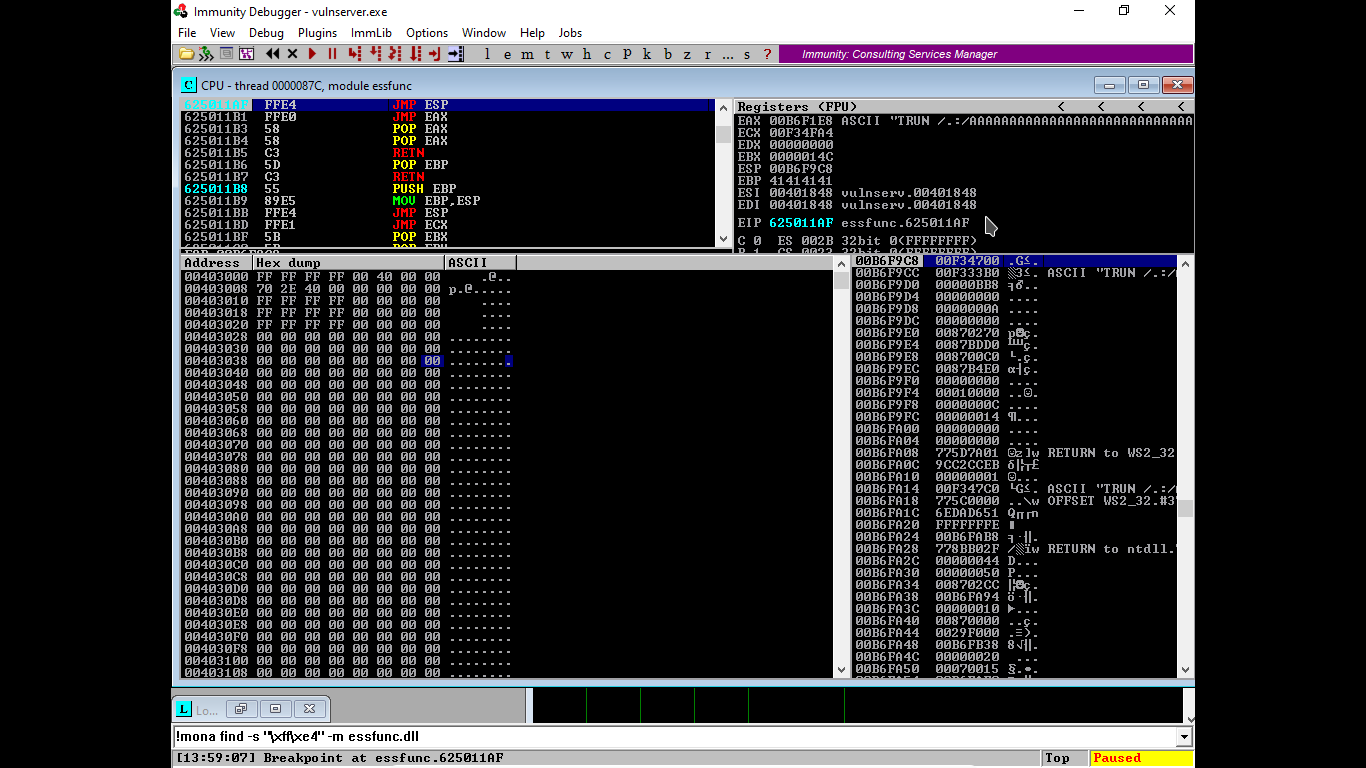Open the Options menu

pyautogui.click(x=427, y=33)
